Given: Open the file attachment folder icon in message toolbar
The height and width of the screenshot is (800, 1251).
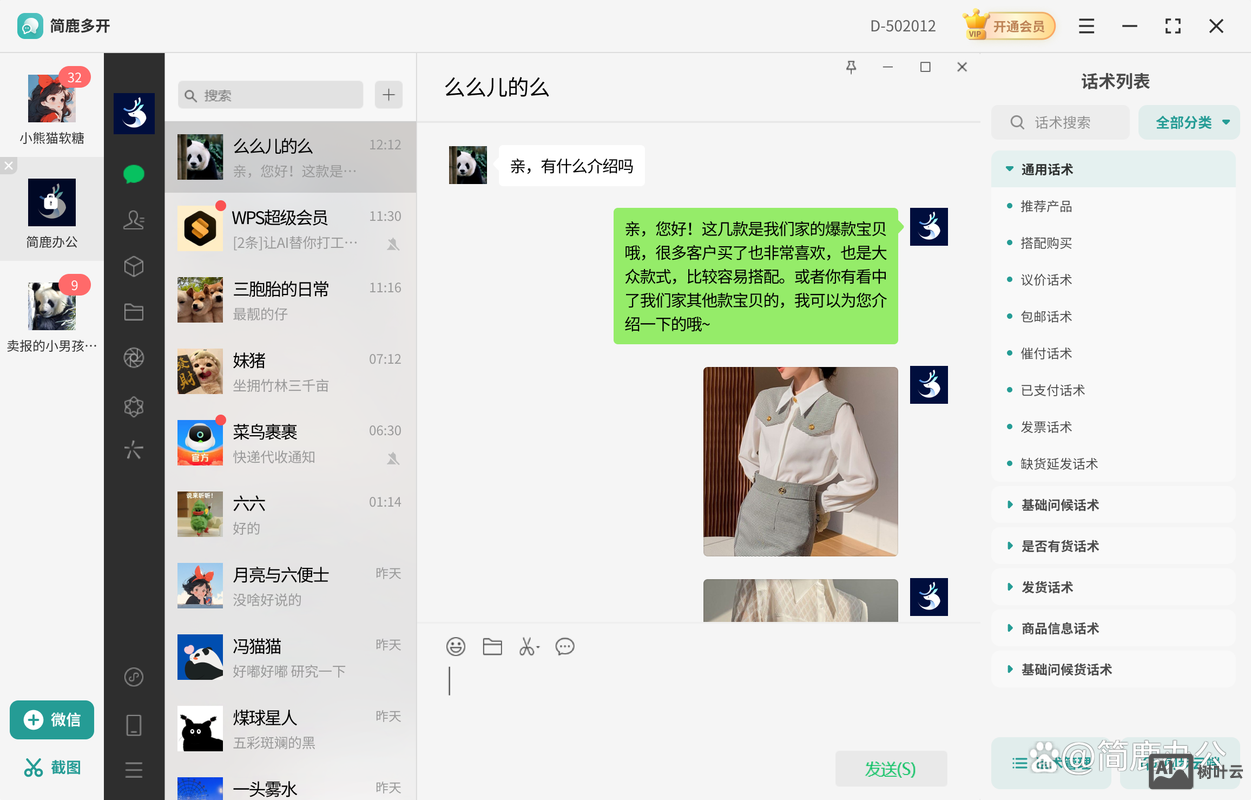Looking at the screenshot, I should 492,646.
